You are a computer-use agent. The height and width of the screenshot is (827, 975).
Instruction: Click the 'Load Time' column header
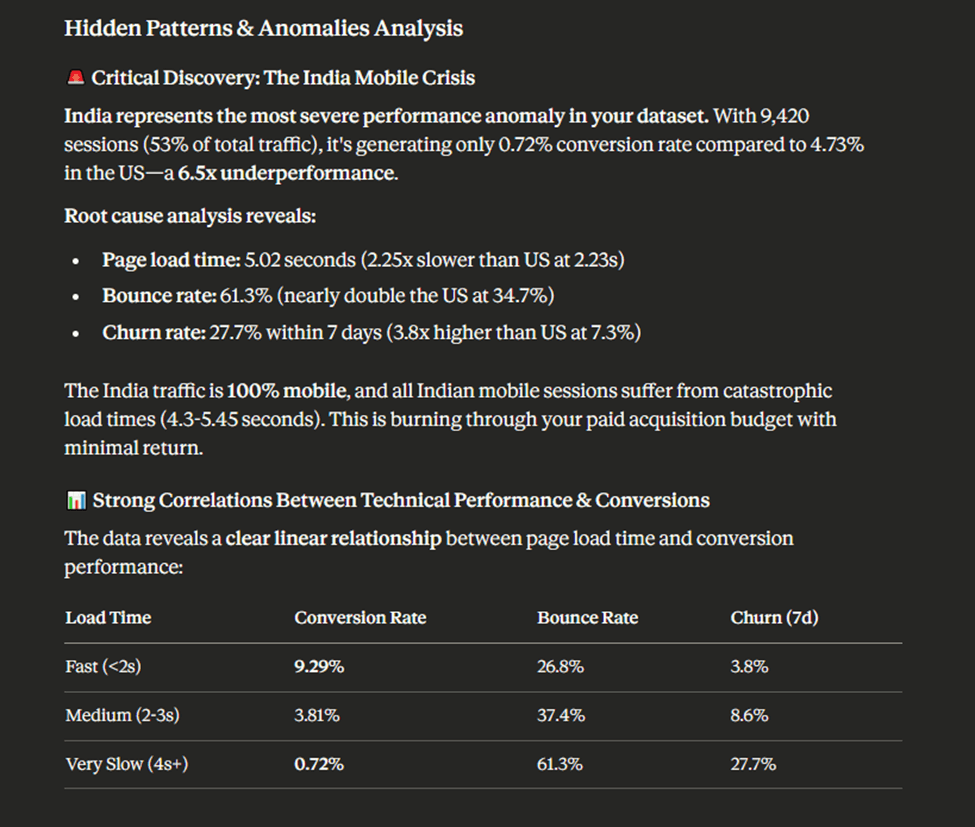pyautogui.click(x=108, y=618)
